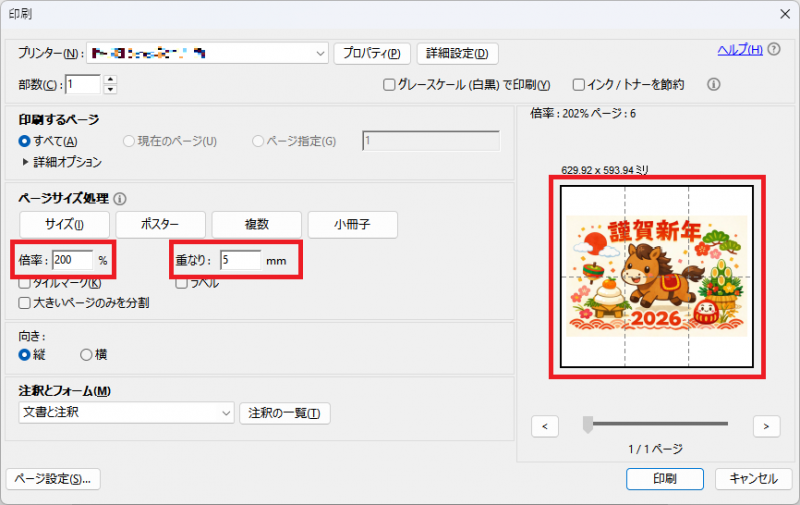Image resolution: width=800 pixels, height=505 pixels.
Task: Open the printer selection dropdown
Action: pos(320,53)
